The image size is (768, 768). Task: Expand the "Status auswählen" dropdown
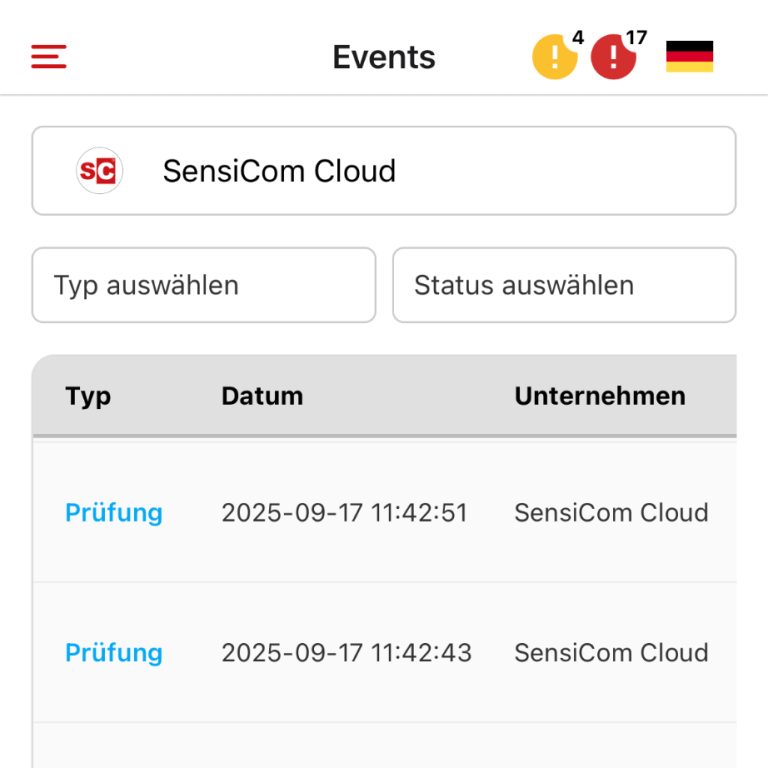[x=564, y=285]
